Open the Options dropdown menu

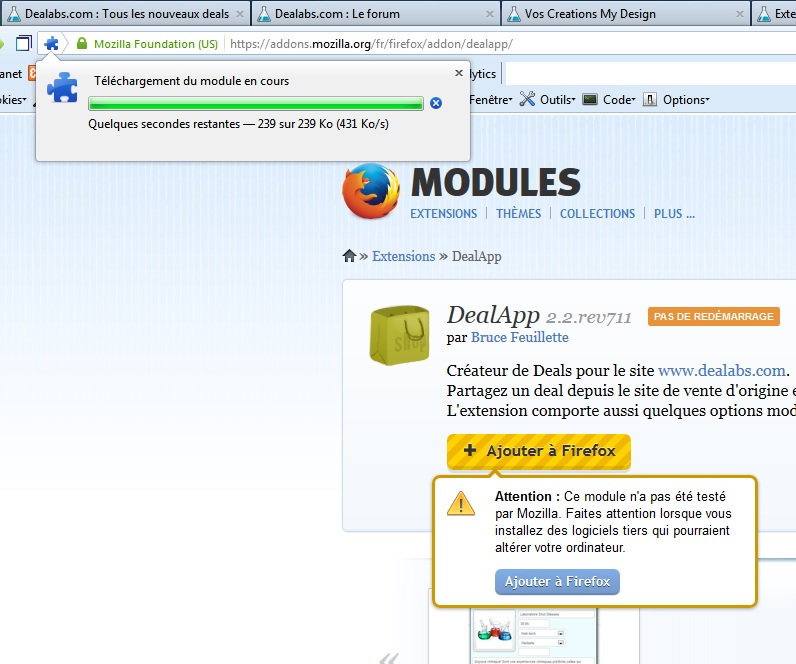[686, 99]
